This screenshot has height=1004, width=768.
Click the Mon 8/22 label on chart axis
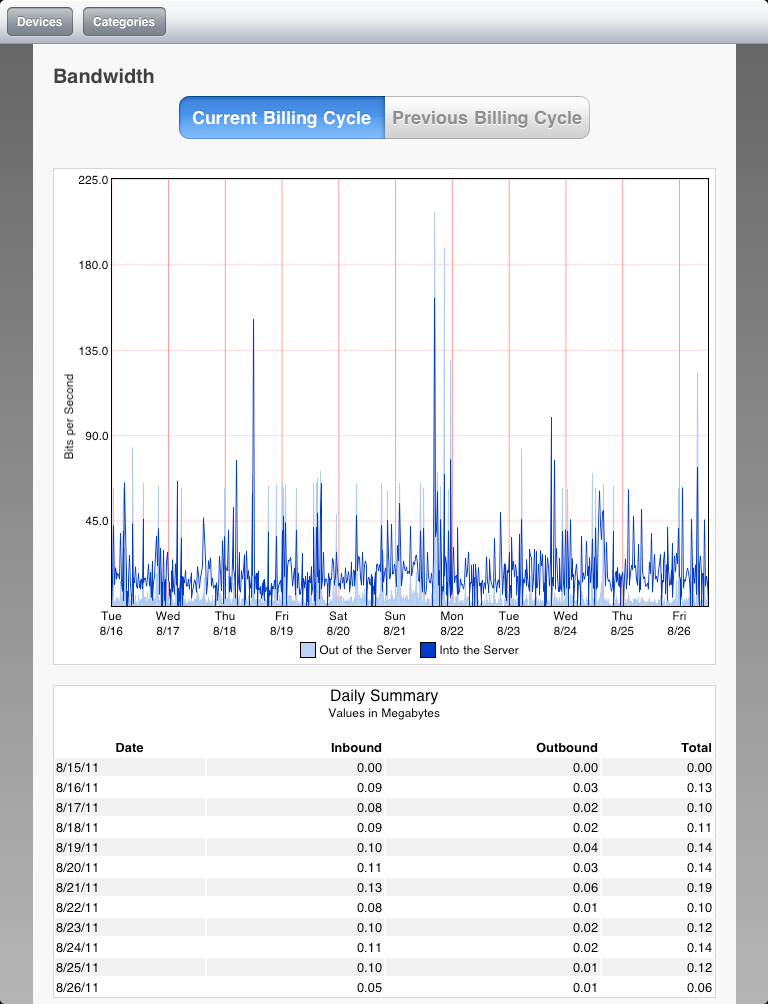pyautogui.click(x=452, y=623)
